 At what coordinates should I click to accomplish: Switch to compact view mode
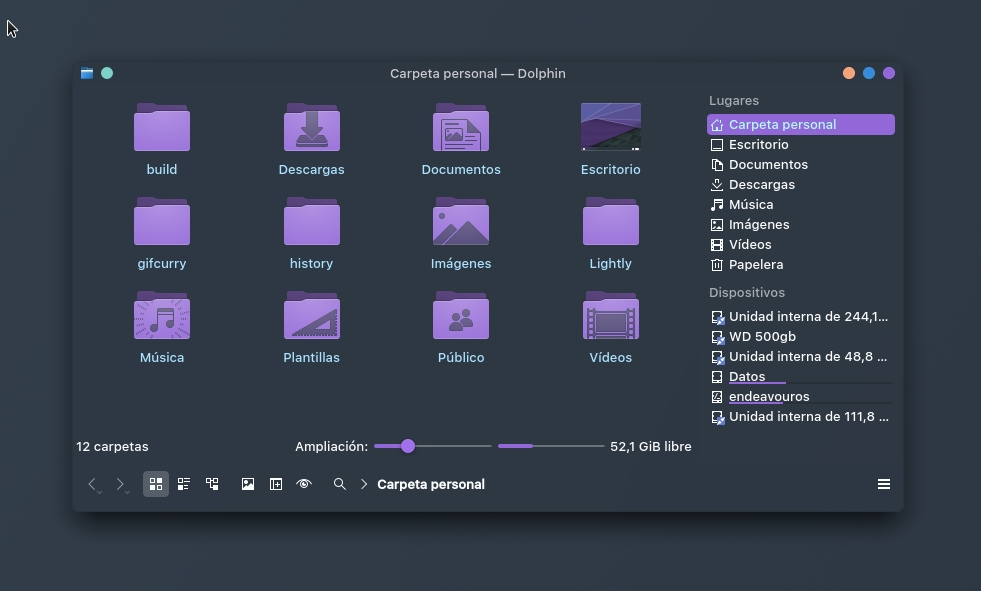183,484
